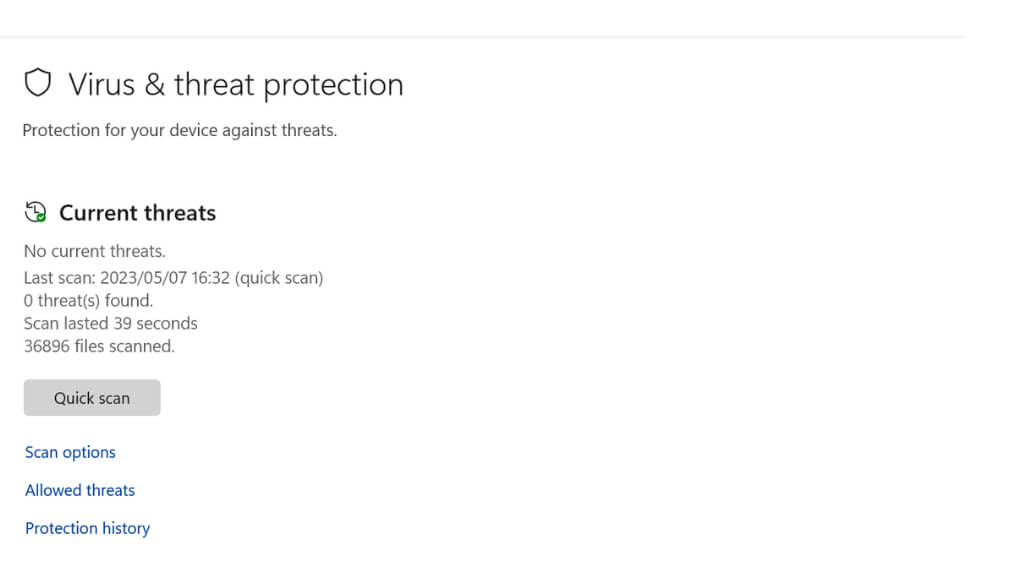Open Scan options

[x=70, y=452]
